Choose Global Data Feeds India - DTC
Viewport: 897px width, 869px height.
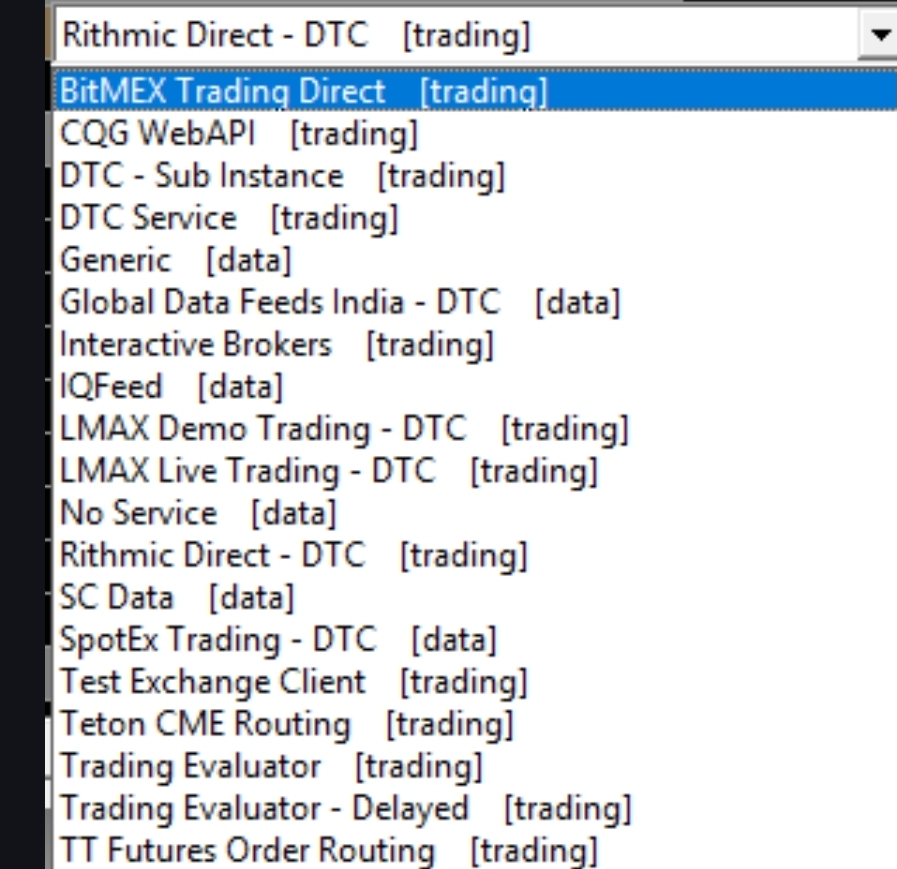point(475,302)
